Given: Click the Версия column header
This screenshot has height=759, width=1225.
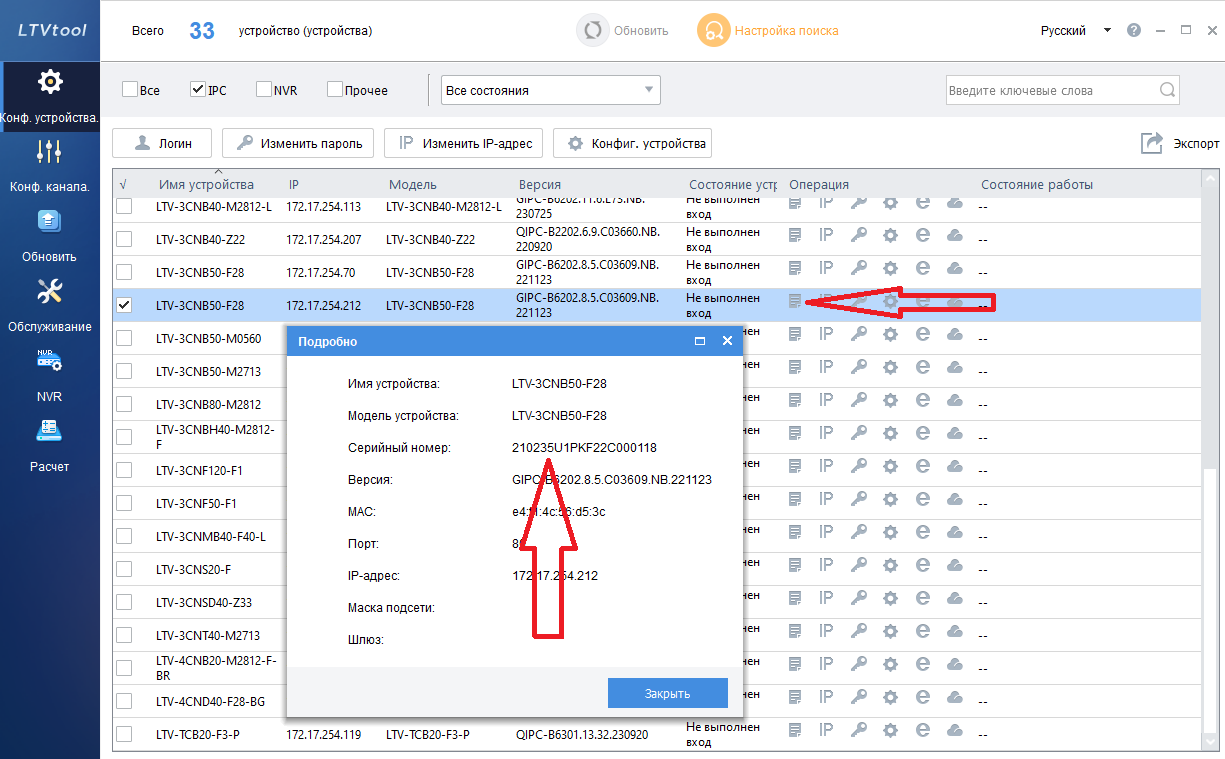Looking at the screenshot, I should (540, 184).
